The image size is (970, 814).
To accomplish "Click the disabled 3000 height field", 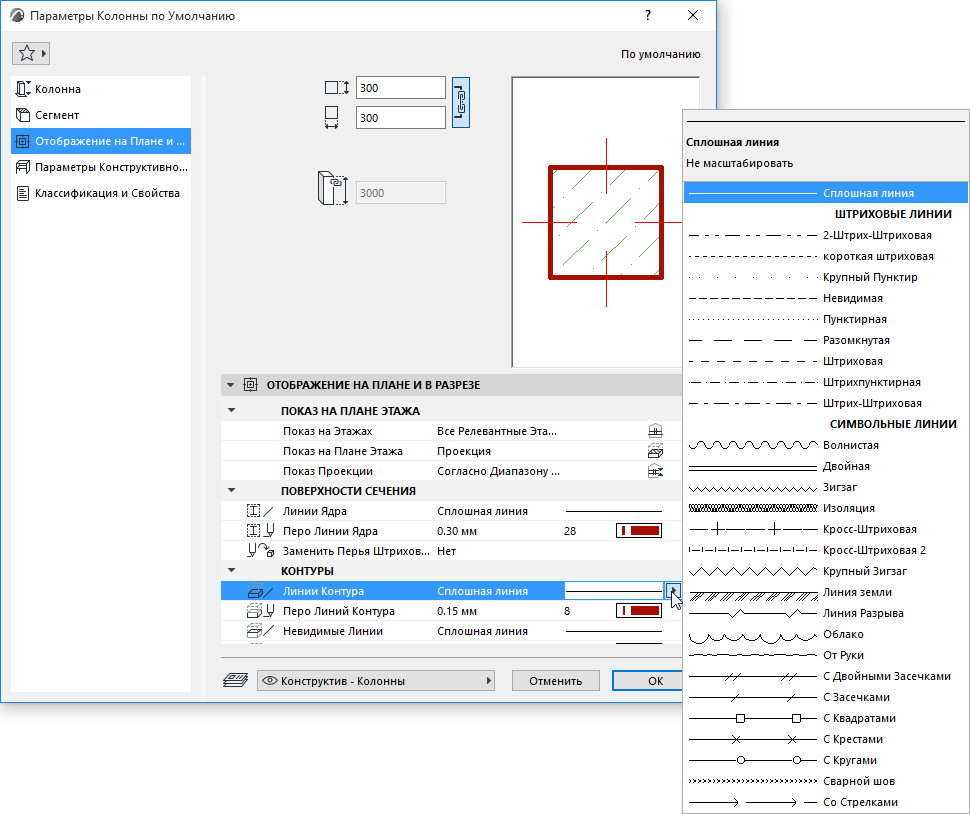I will (x=400, y=193).
